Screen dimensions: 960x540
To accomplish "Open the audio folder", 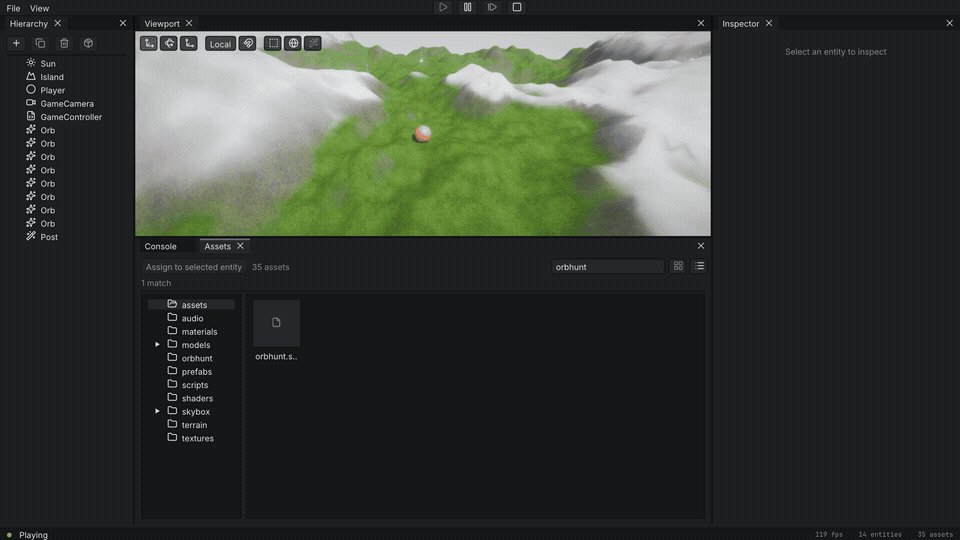I will coord(192,318).
